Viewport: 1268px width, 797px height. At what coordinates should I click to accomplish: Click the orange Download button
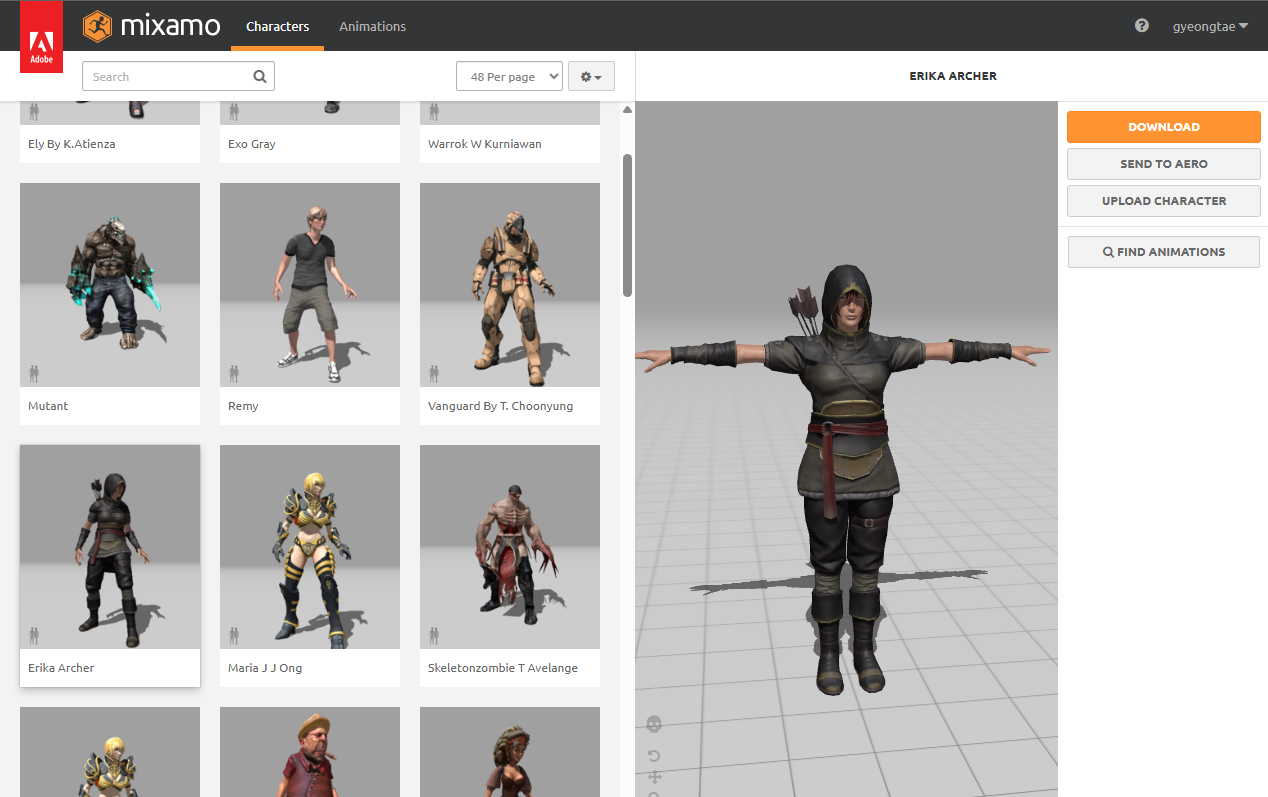pyautogui.click(x=1164, y=127)
